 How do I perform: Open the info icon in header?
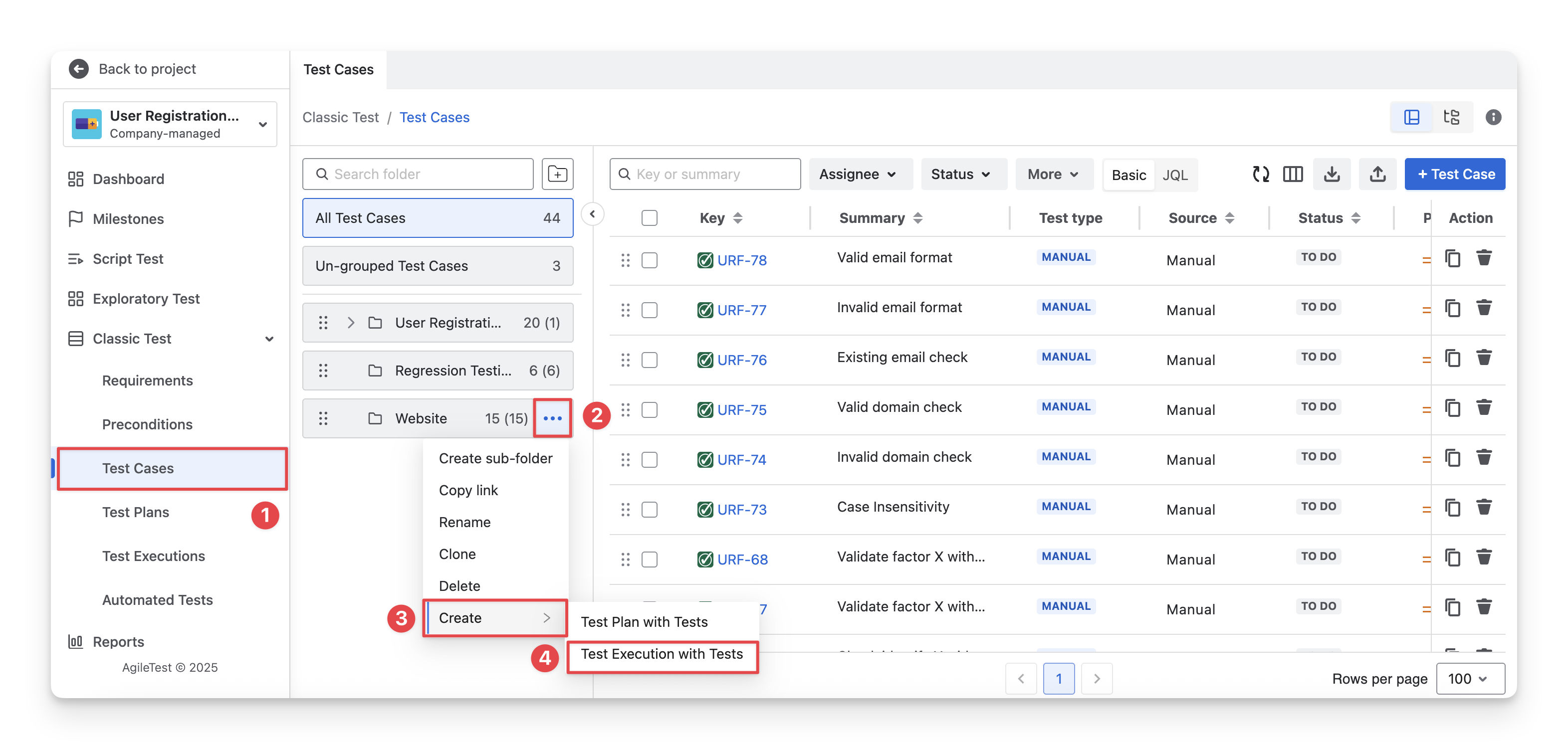point(1493,117)
